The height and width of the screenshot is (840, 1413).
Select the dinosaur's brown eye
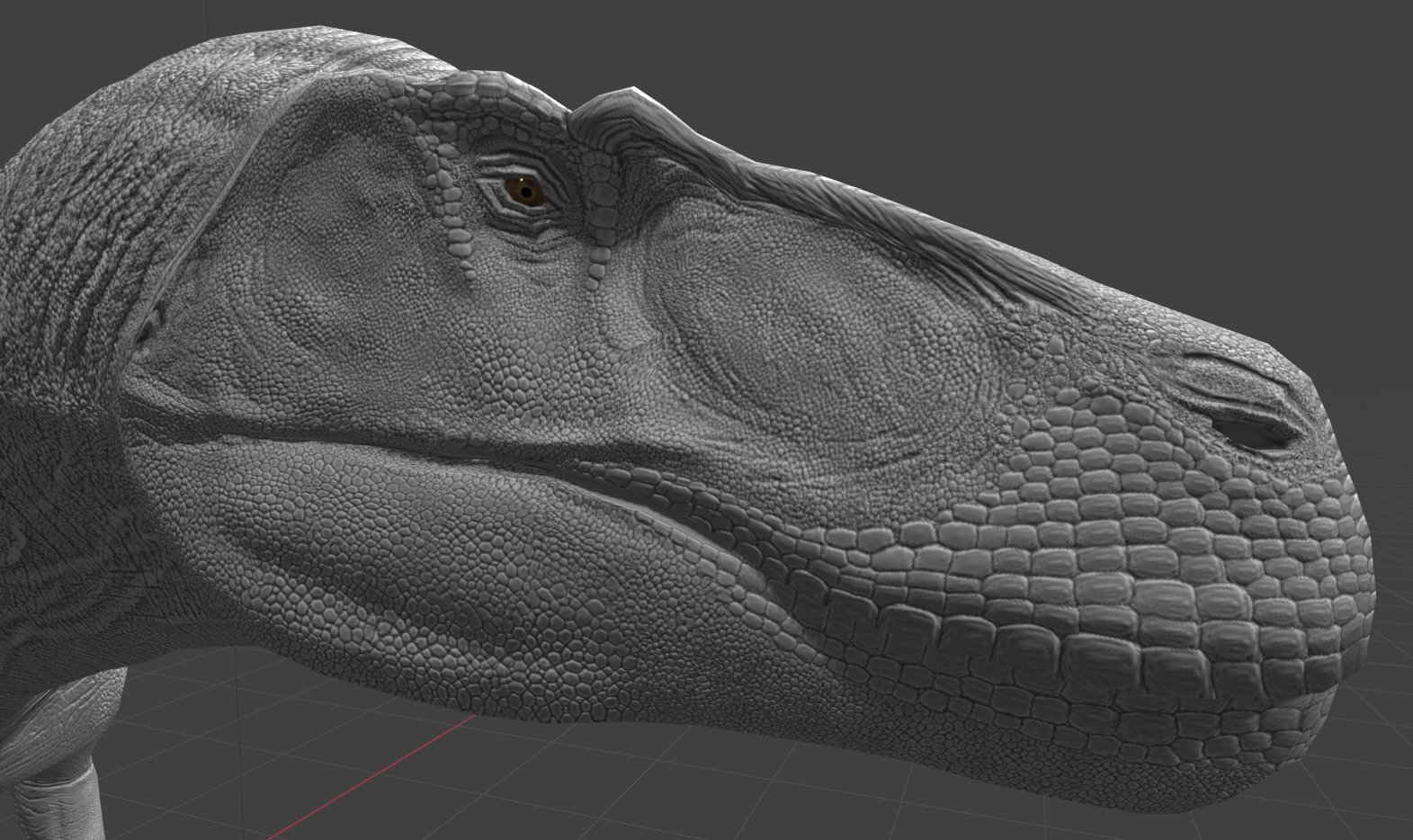525,191
